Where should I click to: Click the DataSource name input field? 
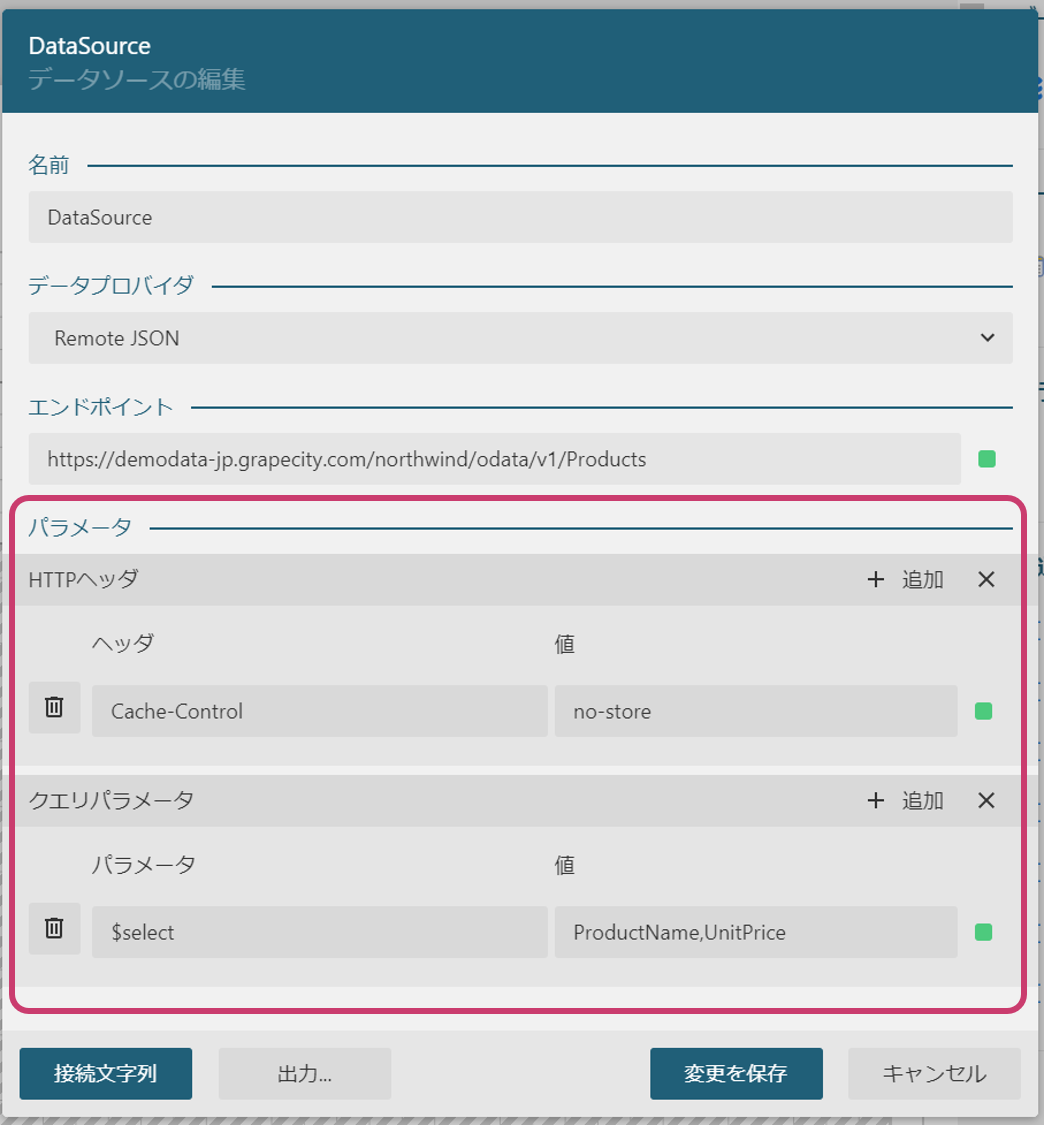520,217
